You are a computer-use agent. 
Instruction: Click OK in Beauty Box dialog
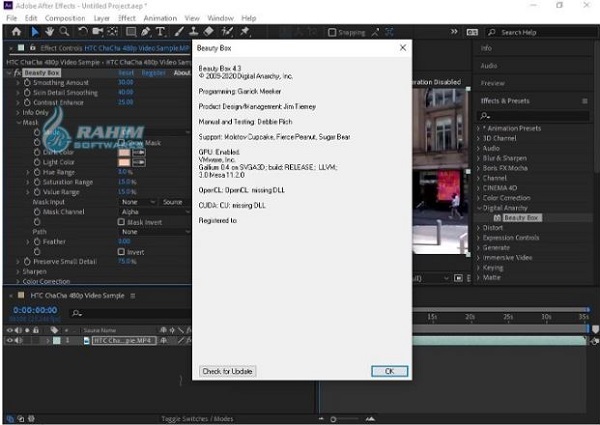[389, 371]
